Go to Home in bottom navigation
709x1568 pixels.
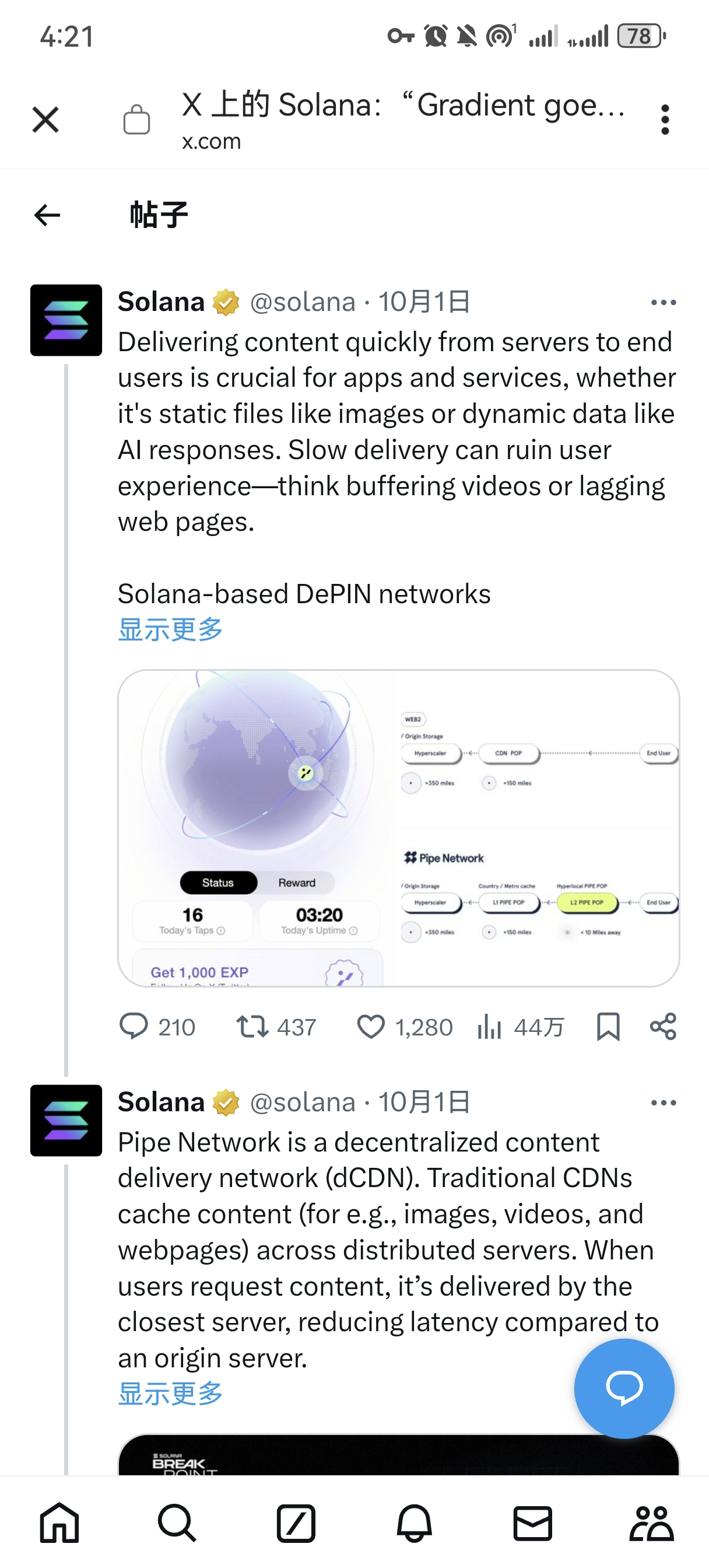(x=59, y=1524)
